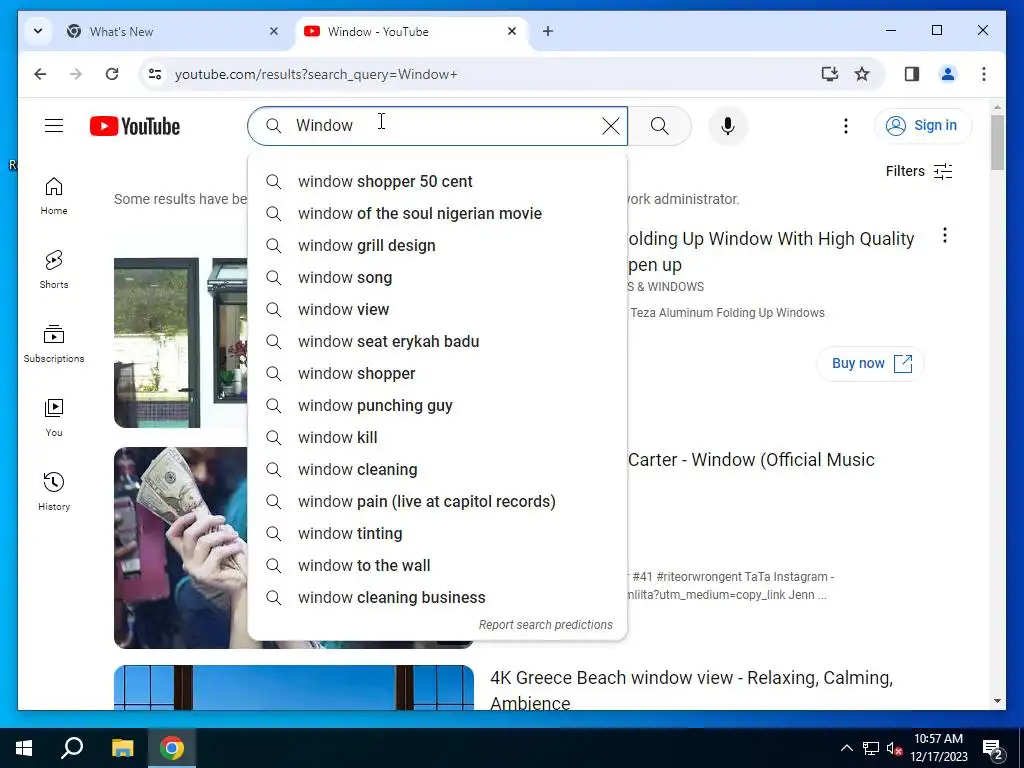Image resolution: width=1024 pixels, height=768 pixels.
Task: Choose the plain 'window cleaning' suggestion
Action: 438,470
